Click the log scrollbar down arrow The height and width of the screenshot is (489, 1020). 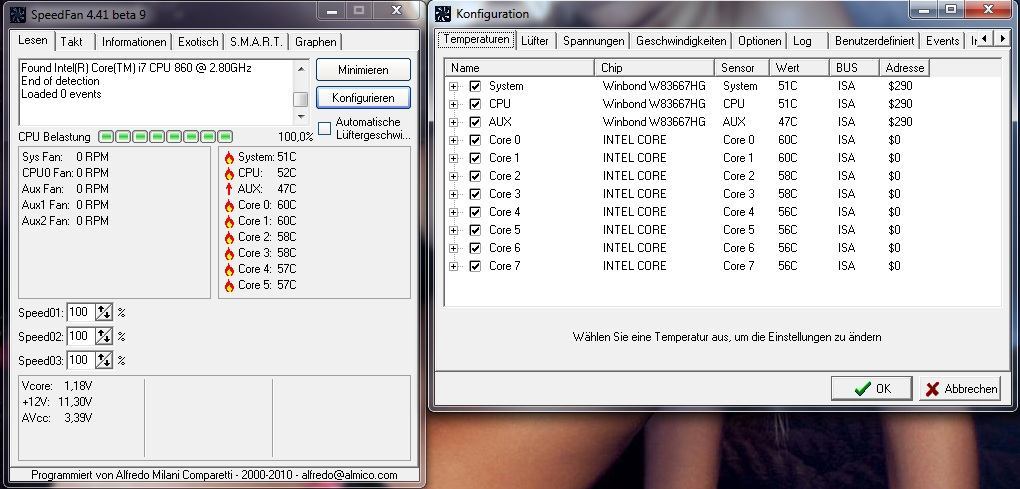click(300, 117)
